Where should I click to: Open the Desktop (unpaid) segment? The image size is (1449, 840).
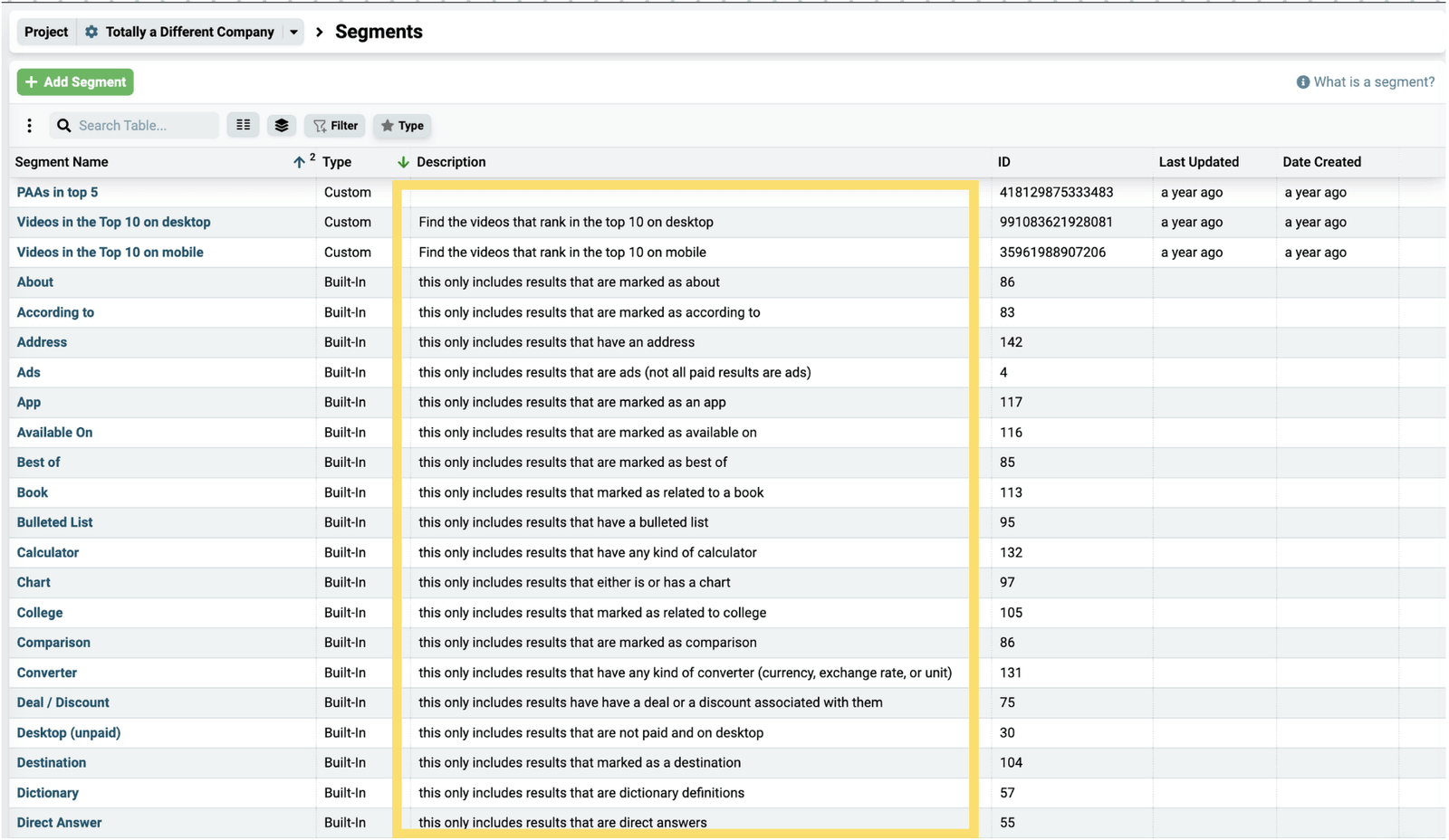tap(68, 733)
